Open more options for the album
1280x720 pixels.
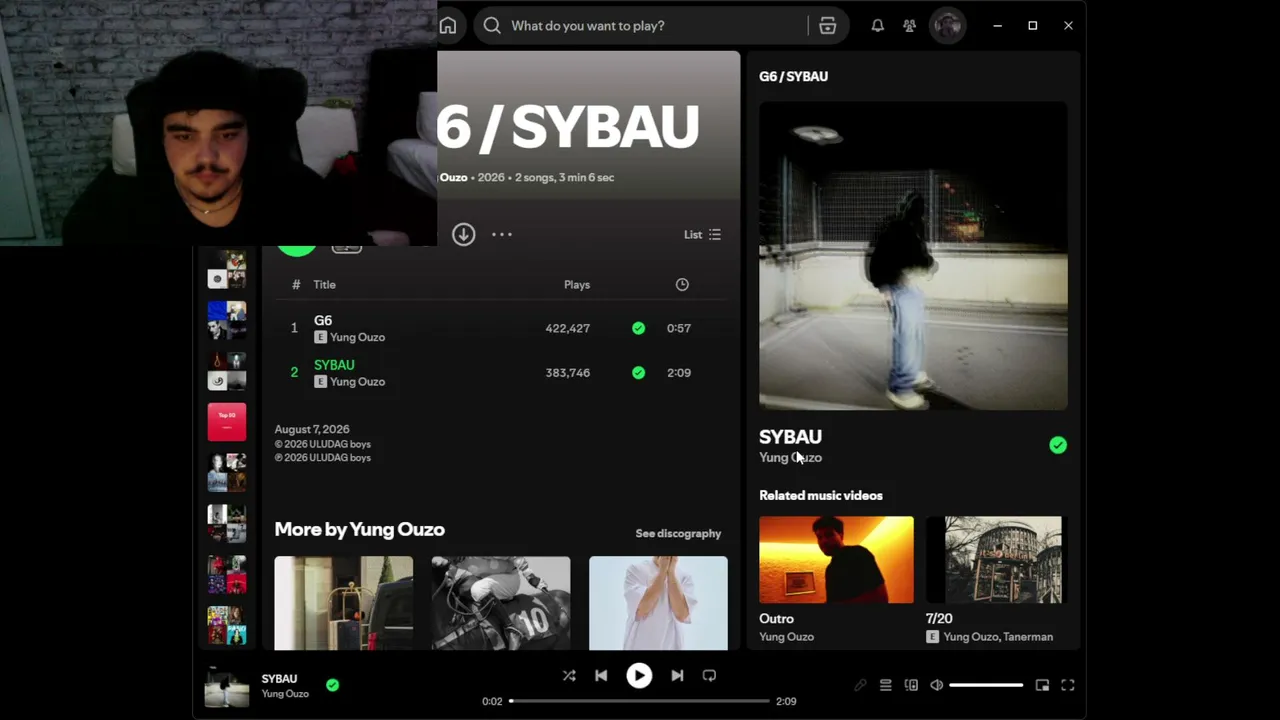[502, 234]
